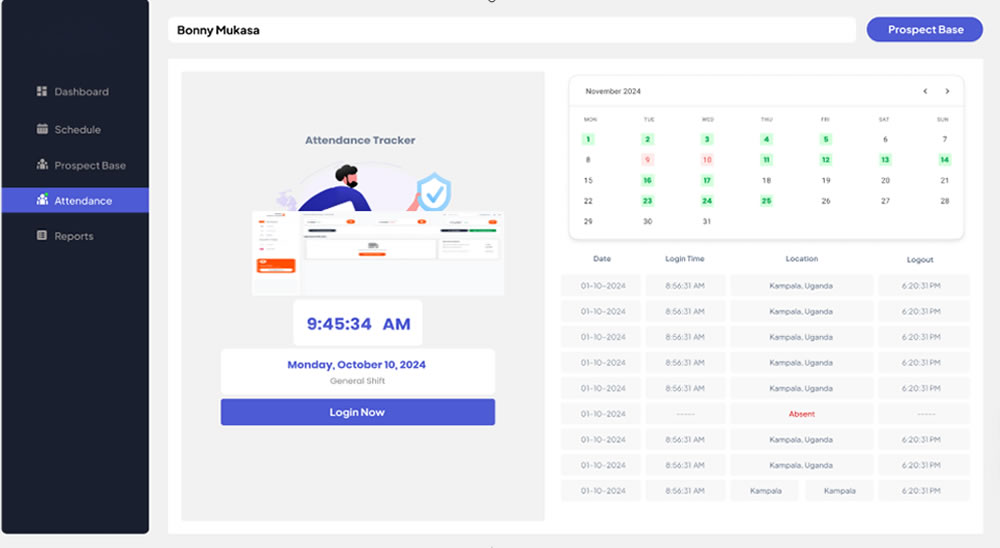Open the Reports menu item
This screenshot has height=548, width=1000.
[x=74, y=236]
